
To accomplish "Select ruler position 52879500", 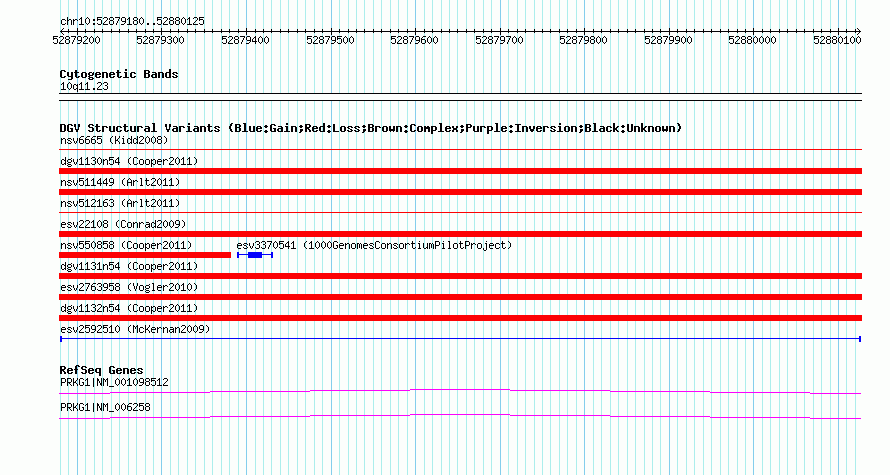I will click(x=330, y=40).
